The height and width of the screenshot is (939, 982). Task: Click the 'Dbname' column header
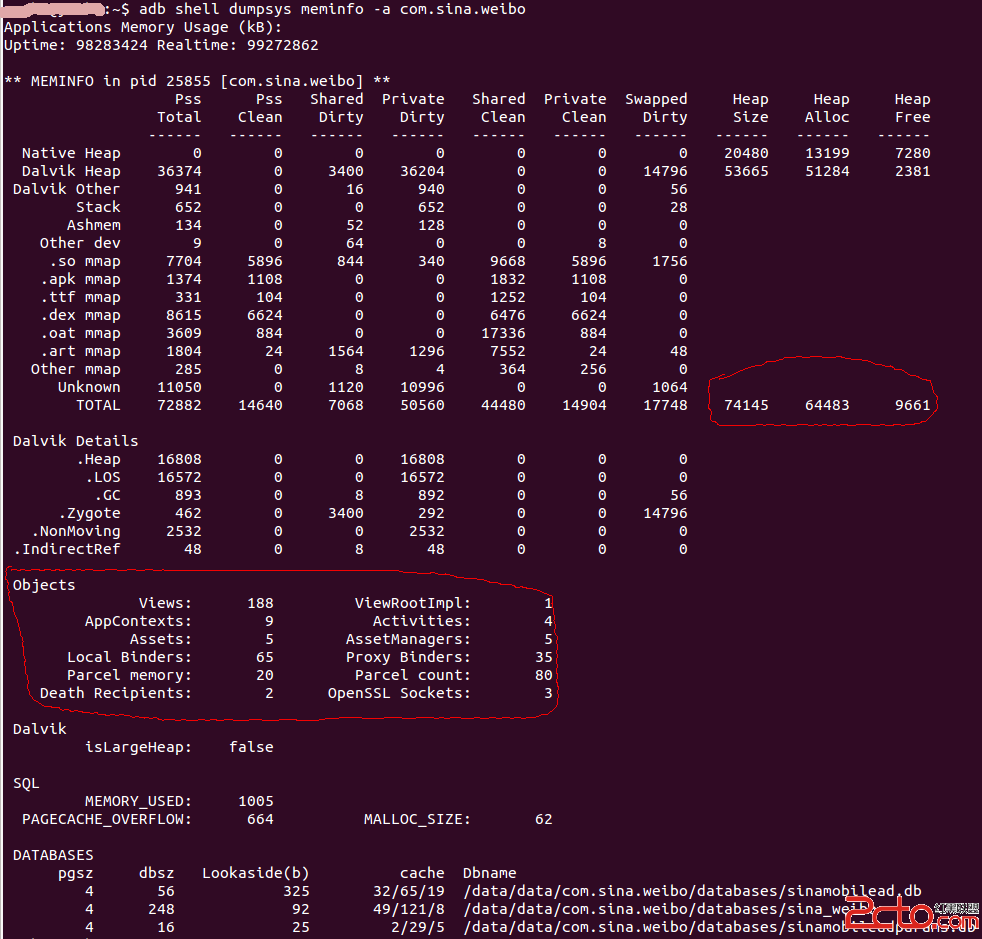click(x=489, y=874)
